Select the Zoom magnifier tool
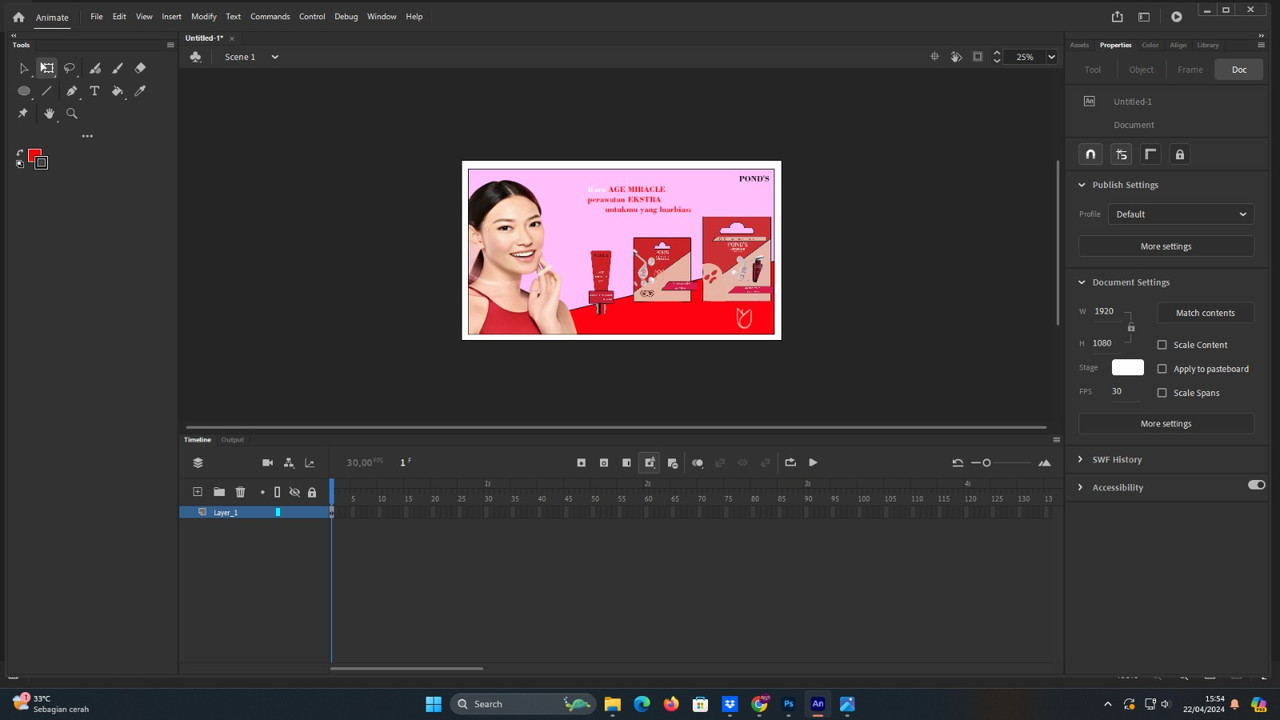The image size is (1280, 720). point(71,113)
